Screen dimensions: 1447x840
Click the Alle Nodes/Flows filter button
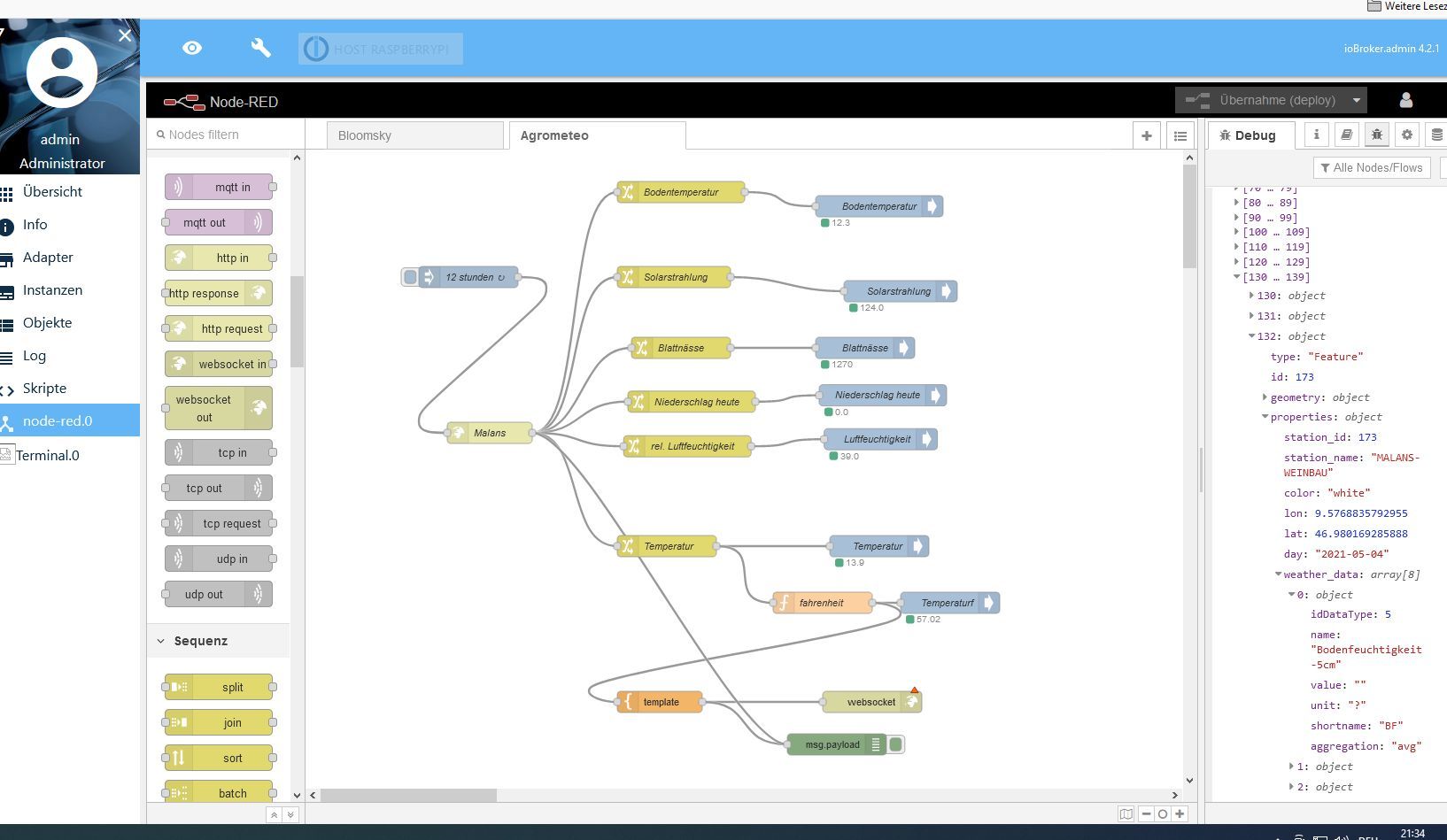coord(1372,167)
